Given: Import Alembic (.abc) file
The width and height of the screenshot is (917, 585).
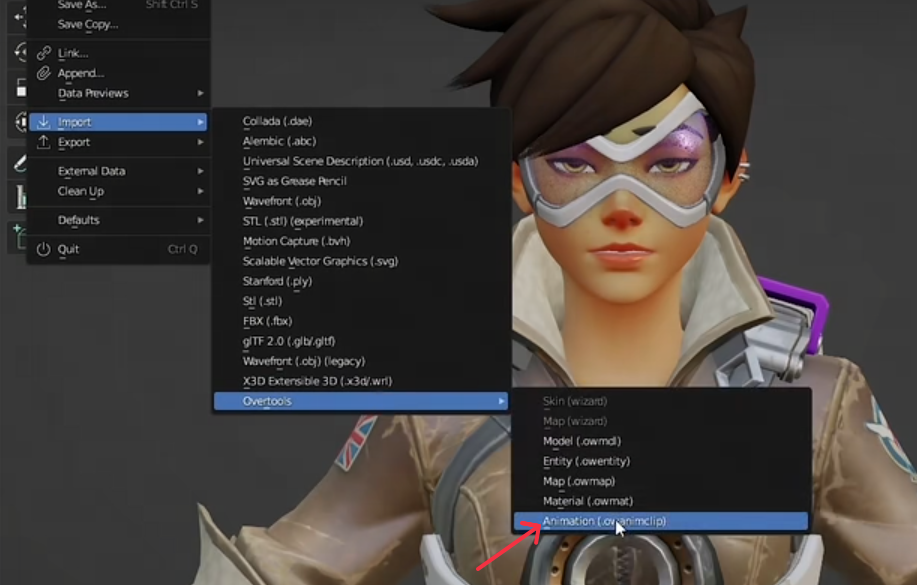Looking at the screenshot, I should tap(361, 141).
